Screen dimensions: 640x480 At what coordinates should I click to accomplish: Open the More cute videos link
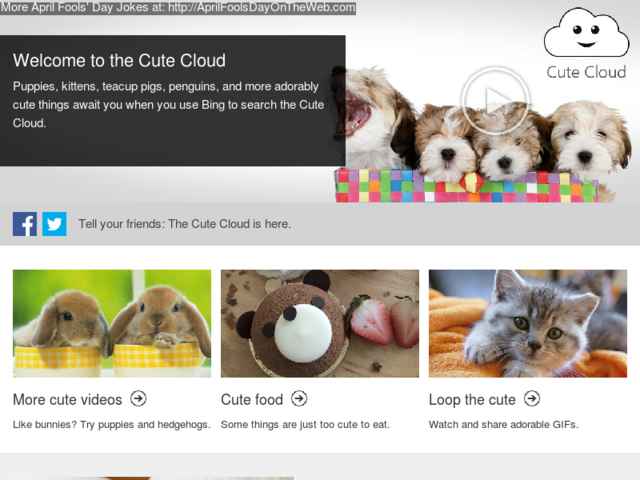tap(67, 400)
